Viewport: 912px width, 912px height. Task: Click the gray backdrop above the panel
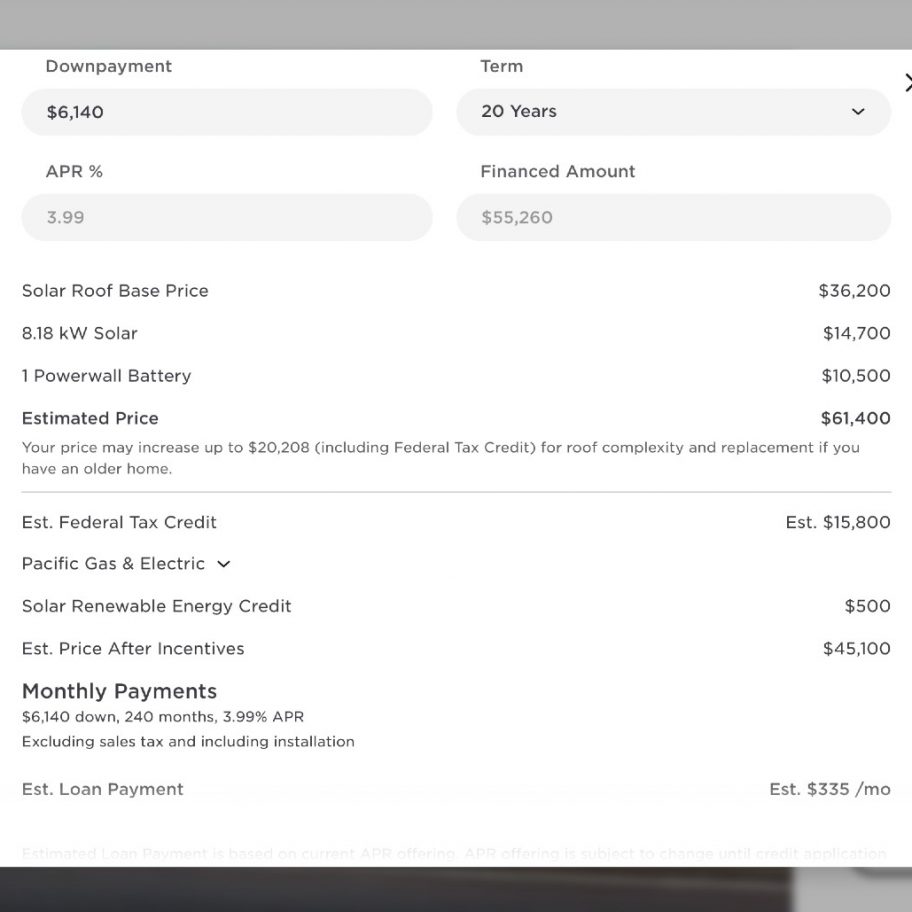tap(456, 24)
